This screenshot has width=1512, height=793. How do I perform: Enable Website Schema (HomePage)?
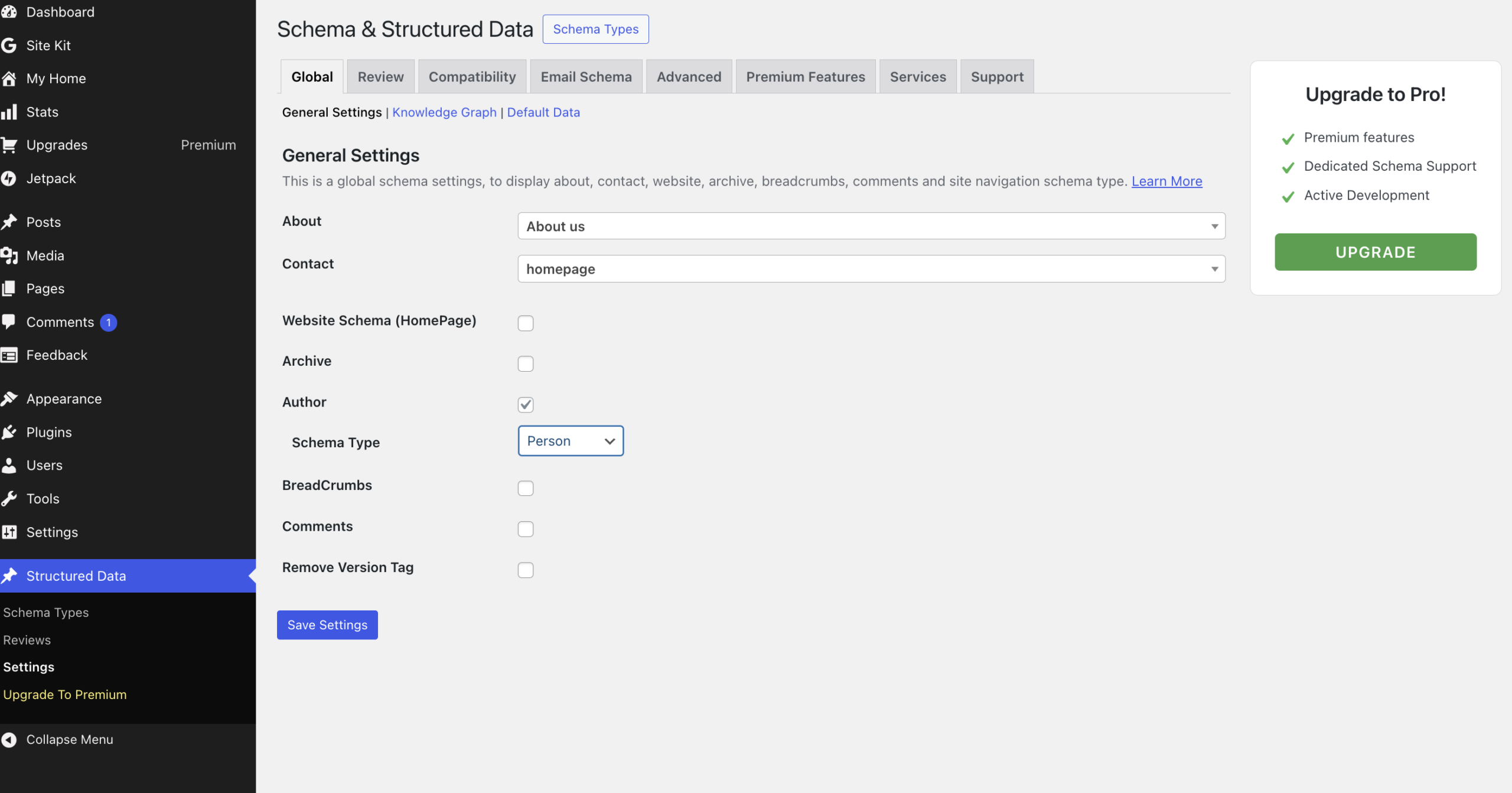525,323
